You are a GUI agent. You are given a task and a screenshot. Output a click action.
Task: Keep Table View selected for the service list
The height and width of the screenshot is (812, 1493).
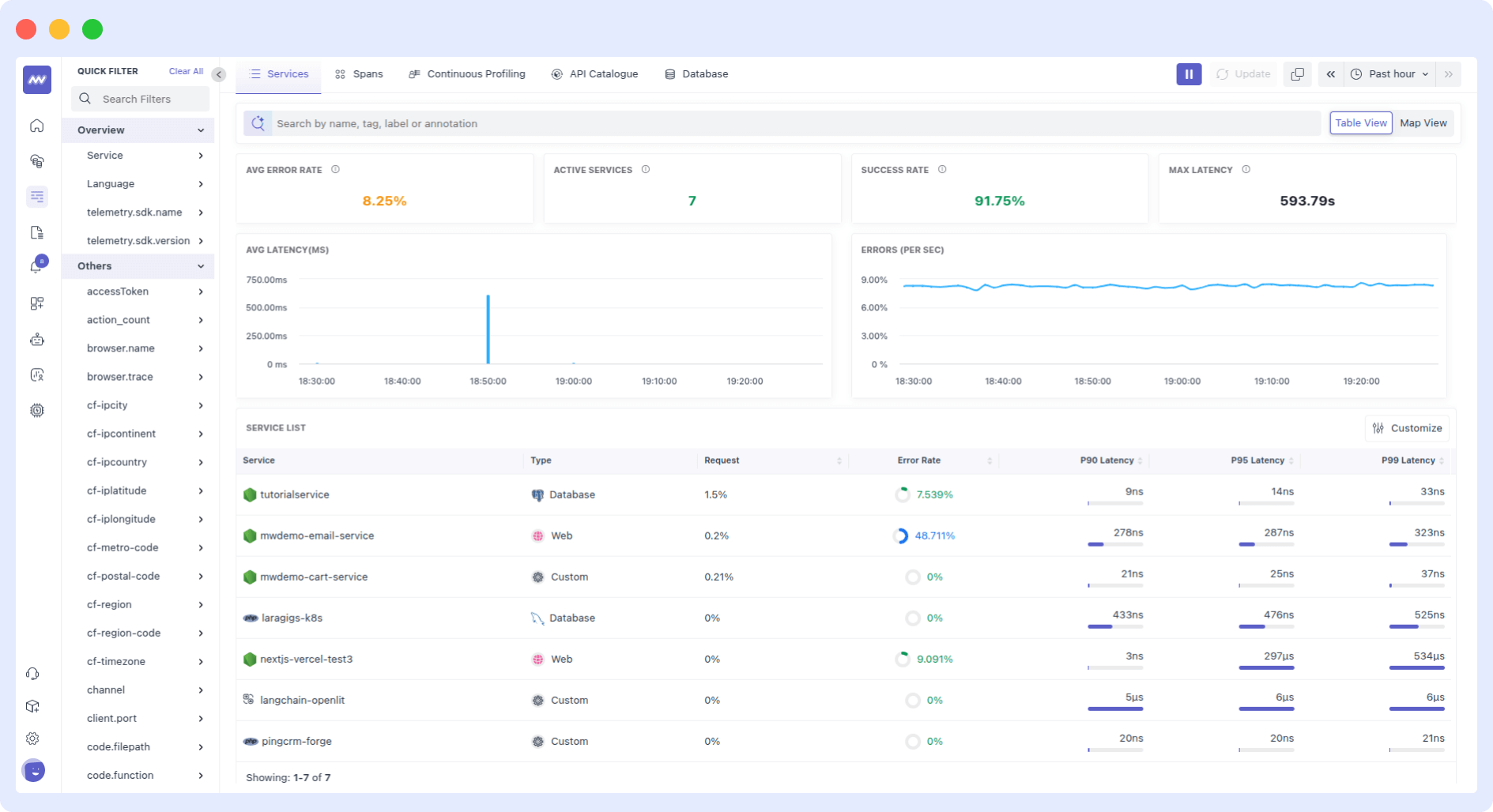(x=1360, y=122)
